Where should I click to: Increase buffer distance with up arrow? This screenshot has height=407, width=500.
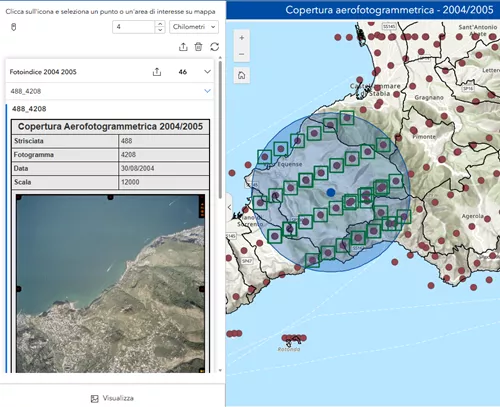(160, 24)
